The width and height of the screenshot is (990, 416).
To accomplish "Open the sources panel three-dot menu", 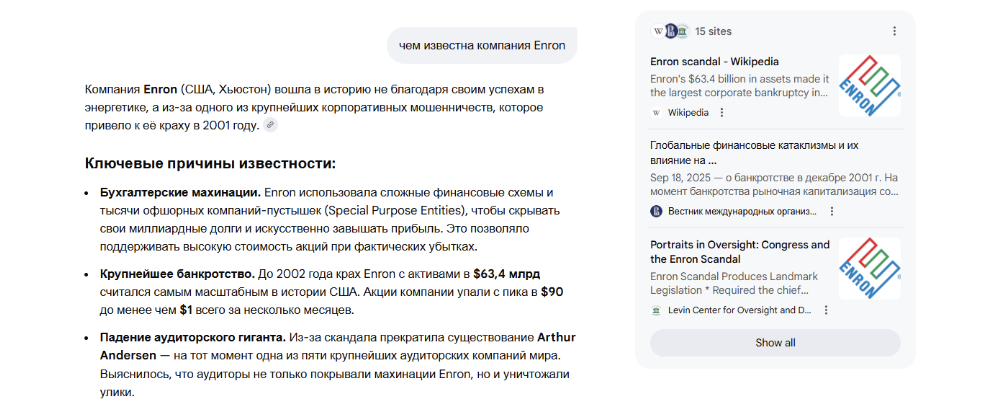I will [x=894, y=31].
